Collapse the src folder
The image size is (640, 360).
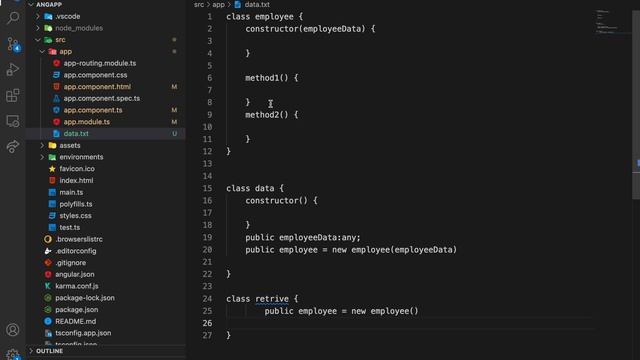[38, 40]
